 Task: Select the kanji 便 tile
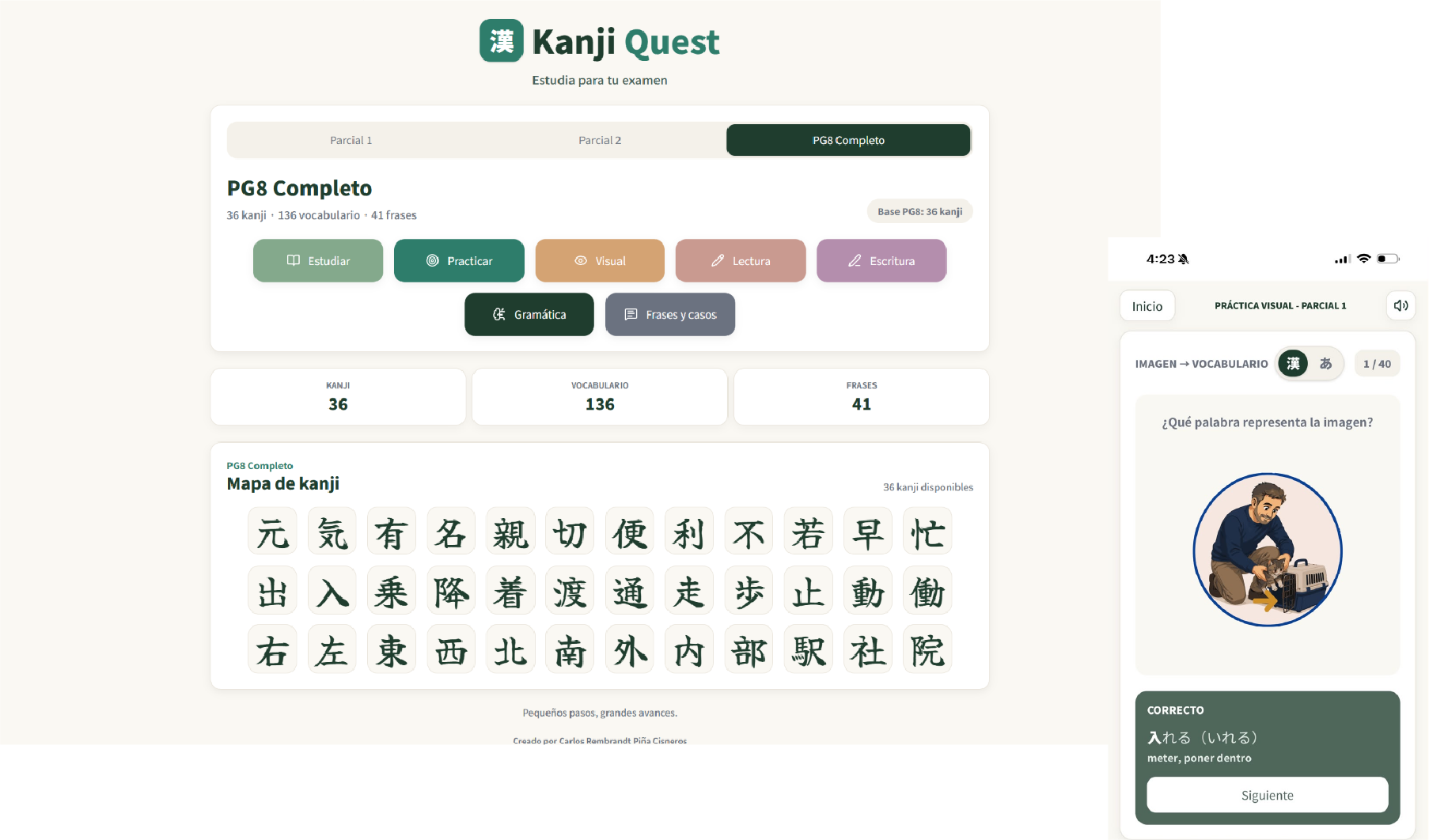point(630,531)
